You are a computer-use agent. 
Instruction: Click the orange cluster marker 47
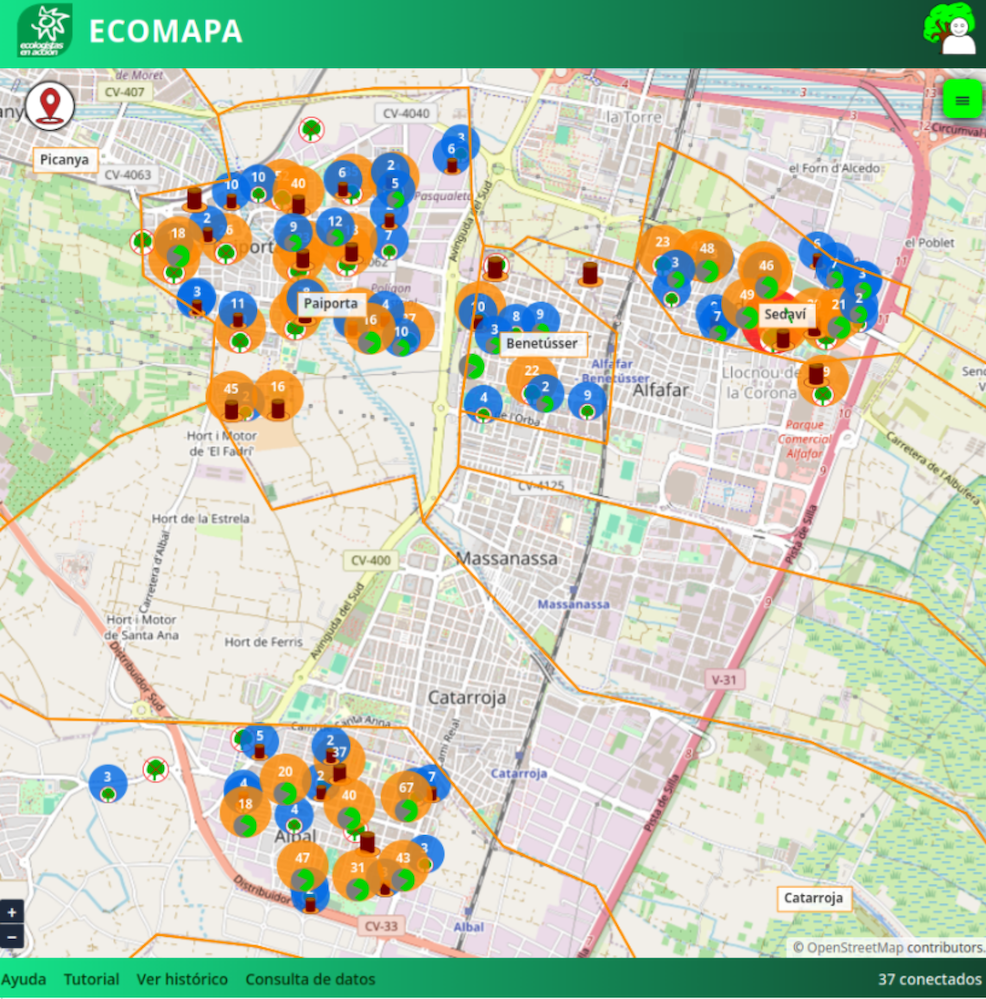click(303, 865)
